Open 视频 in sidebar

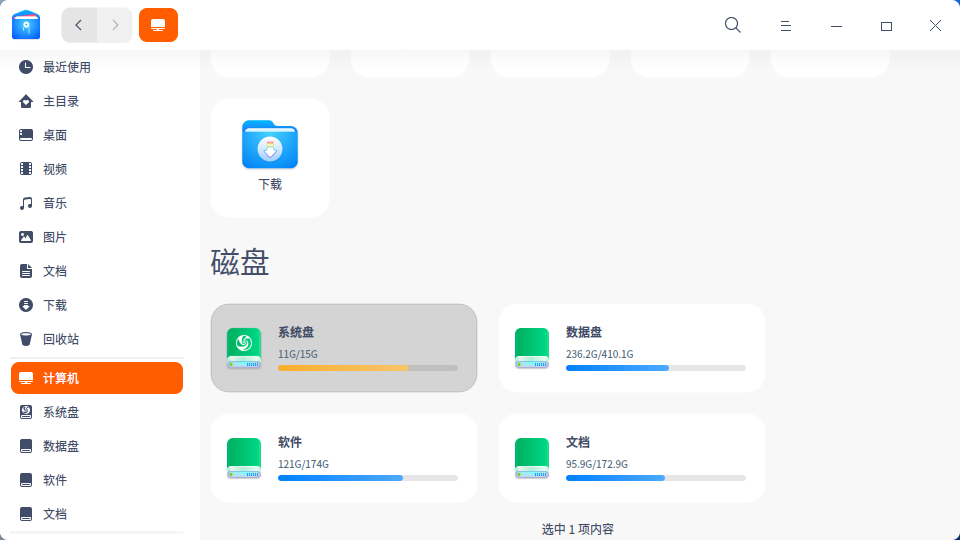point(97,169)
